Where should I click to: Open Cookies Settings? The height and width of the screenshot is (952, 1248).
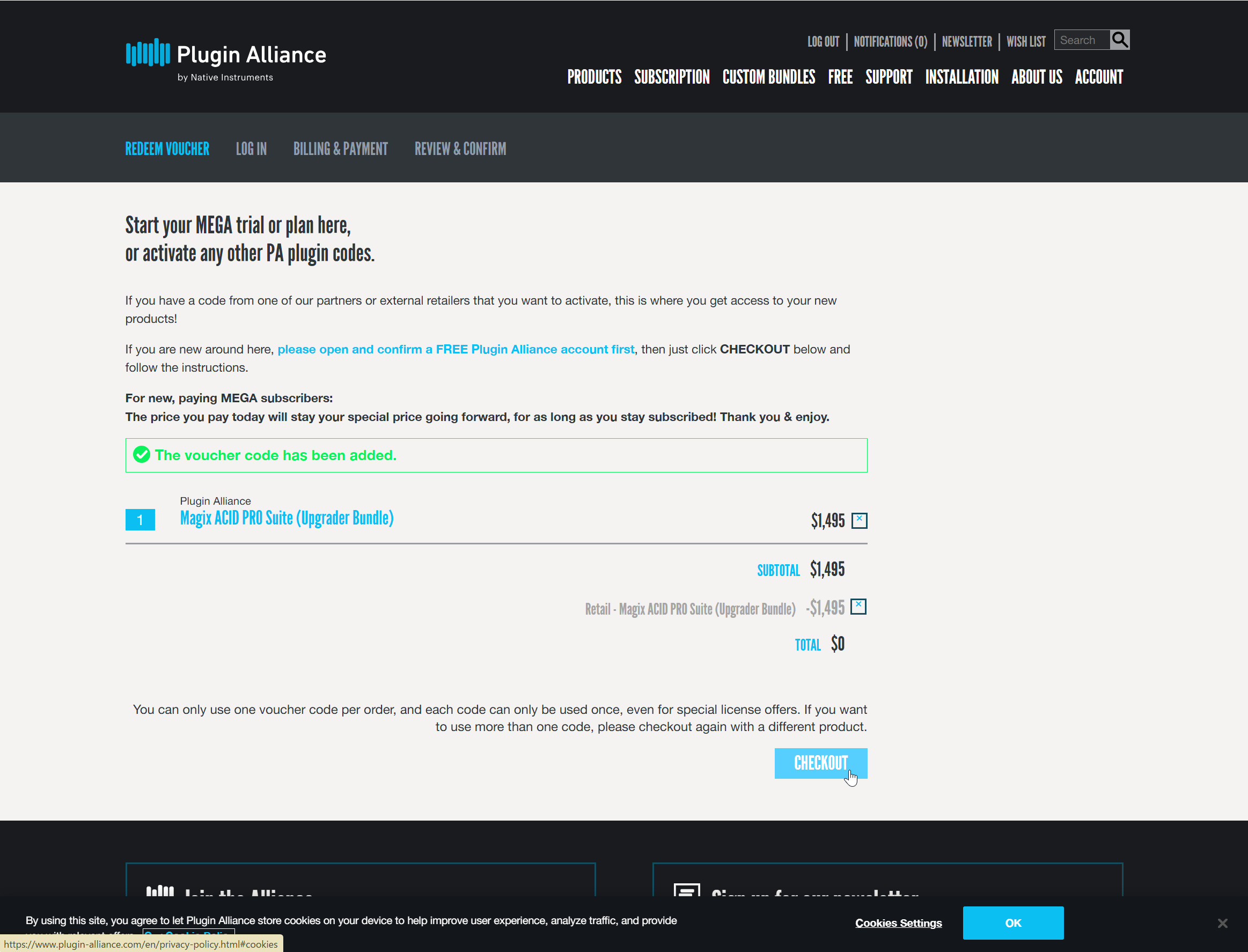tap(898, 923)
